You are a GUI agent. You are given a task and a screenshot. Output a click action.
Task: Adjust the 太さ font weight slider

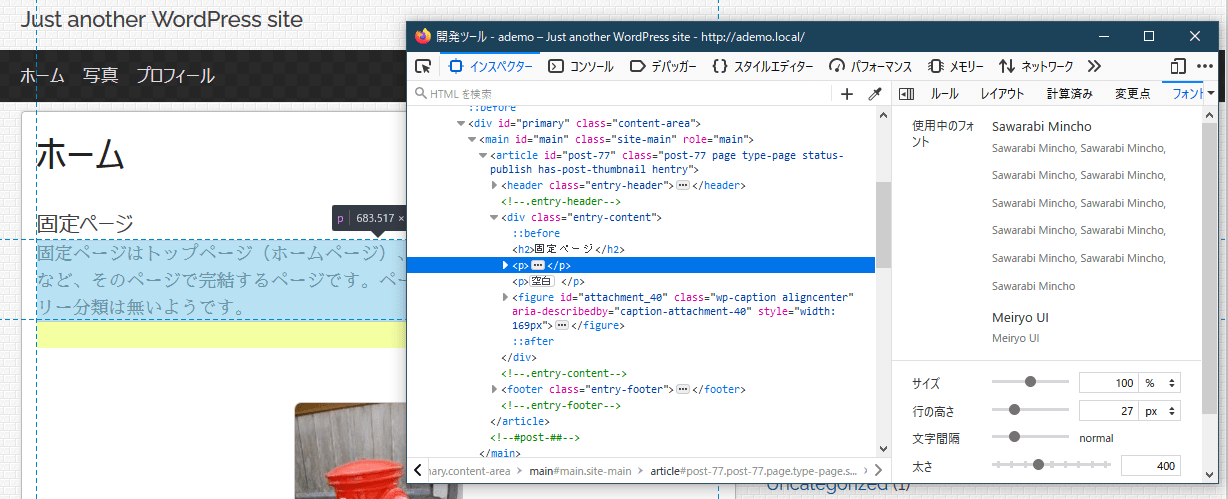(x=1051, y=465)
